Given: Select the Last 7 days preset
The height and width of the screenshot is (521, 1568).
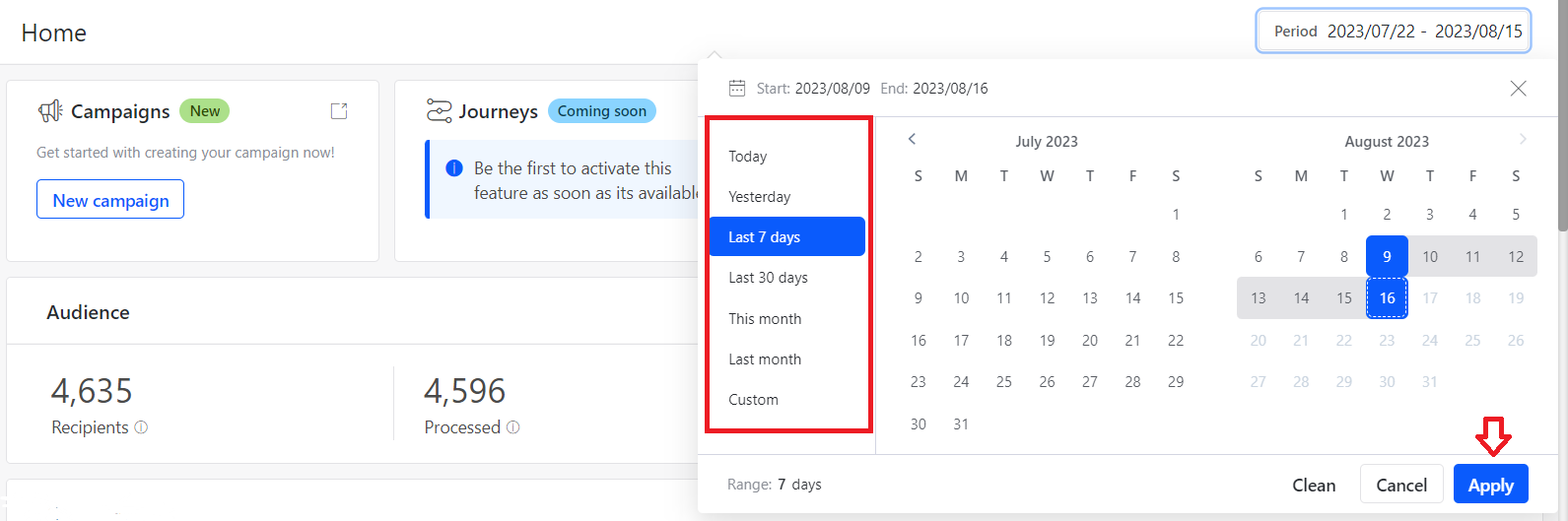Looking at the screenshot, I should (x=787, y=236).
